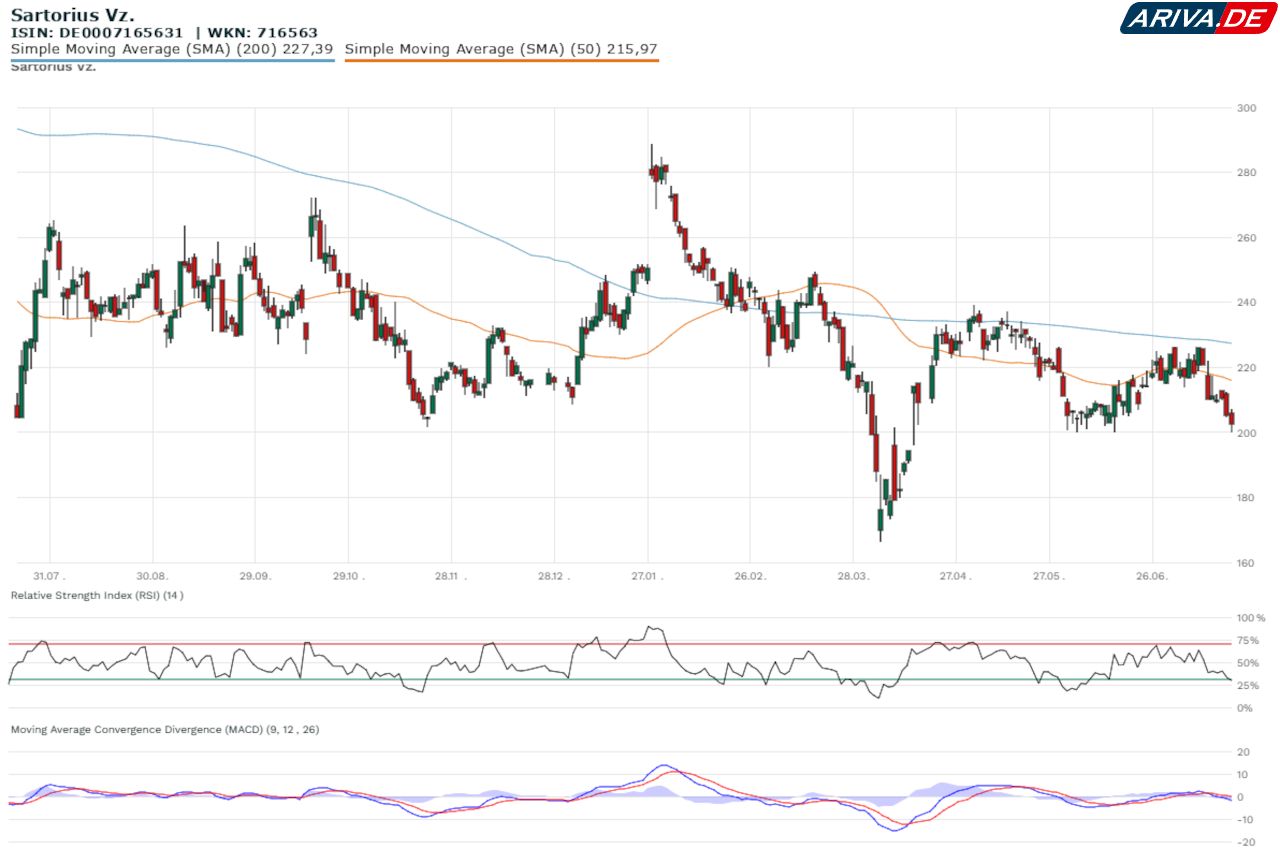The height and width of the screenshot is (850, 1280).
Task: Click the 50% RSI axis label
Action: (x=1248, y=663)
